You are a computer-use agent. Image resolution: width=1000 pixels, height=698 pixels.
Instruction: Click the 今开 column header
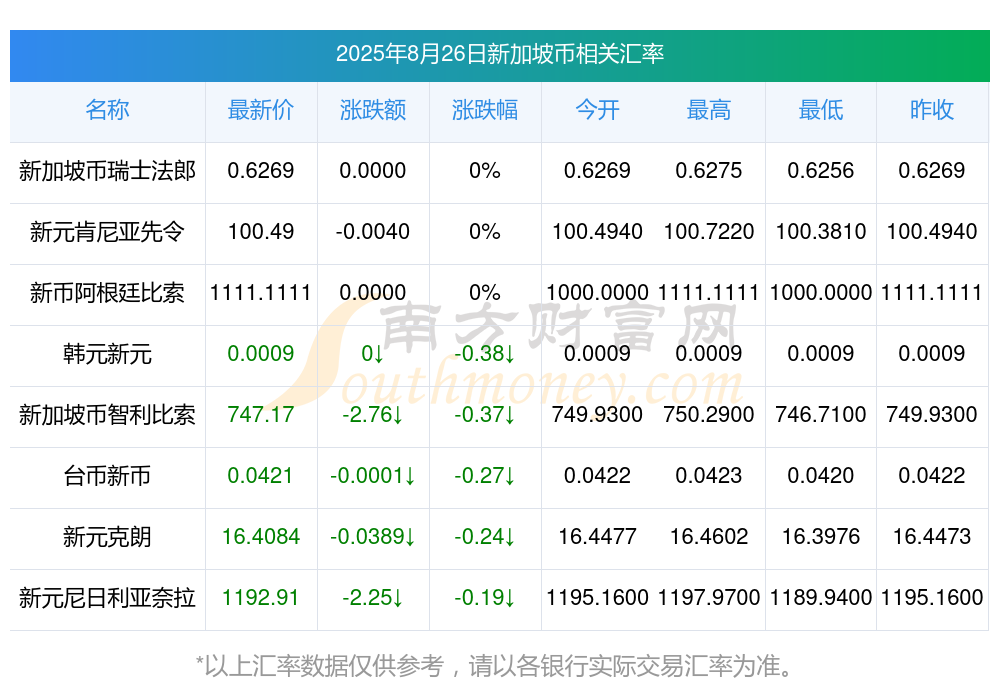pos(597,110)
